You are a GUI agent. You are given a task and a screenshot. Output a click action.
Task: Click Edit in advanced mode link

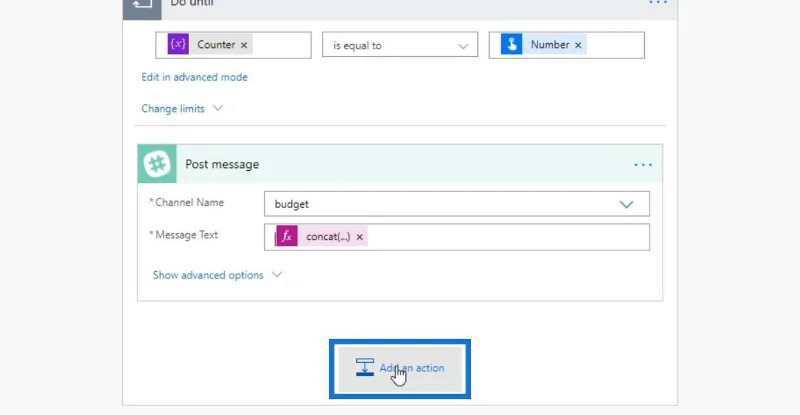(194, 77)
